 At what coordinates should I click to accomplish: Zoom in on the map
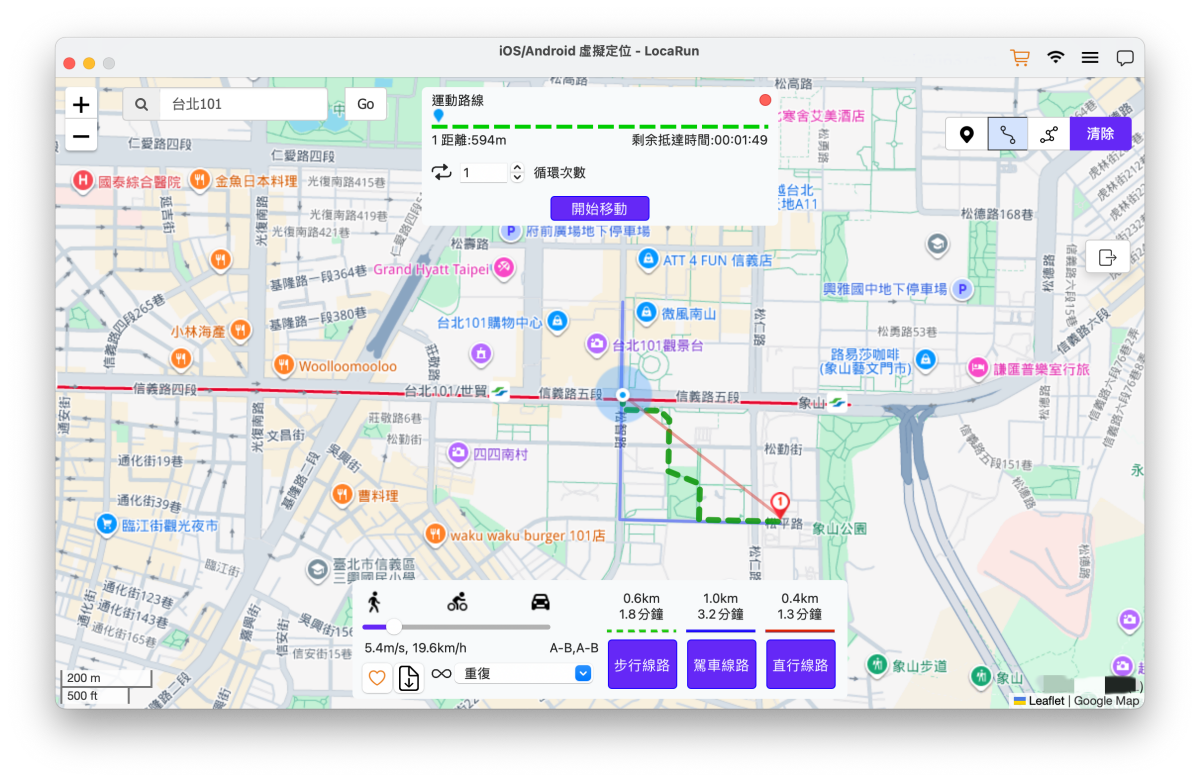point(81,104)
